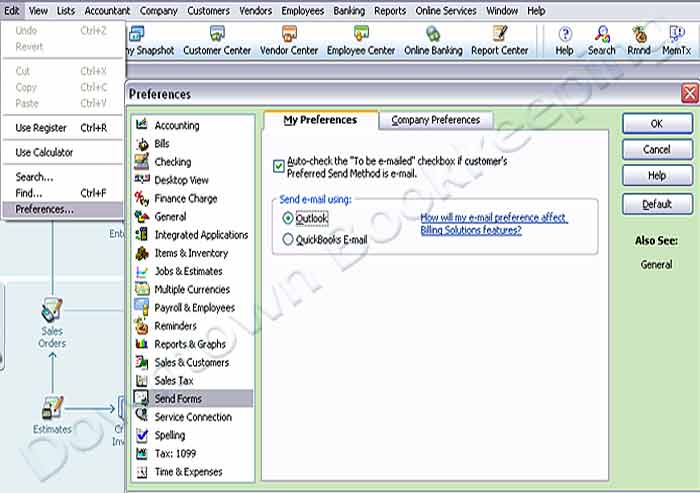Screen dimensions: 700x493
Task: Choose Use Register in the Edit menu
Action: [x=62, y=128]
